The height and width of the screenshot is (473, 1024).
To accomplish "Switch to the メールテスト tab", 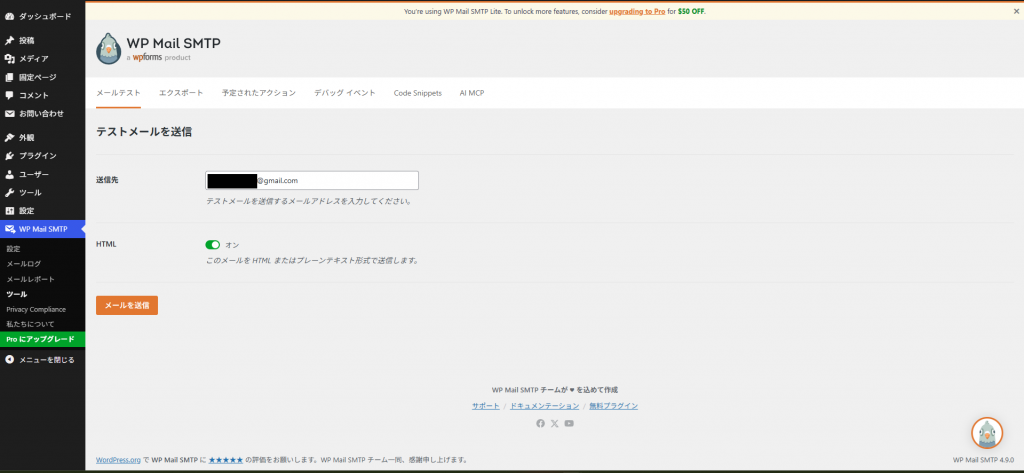I will 118,93.
